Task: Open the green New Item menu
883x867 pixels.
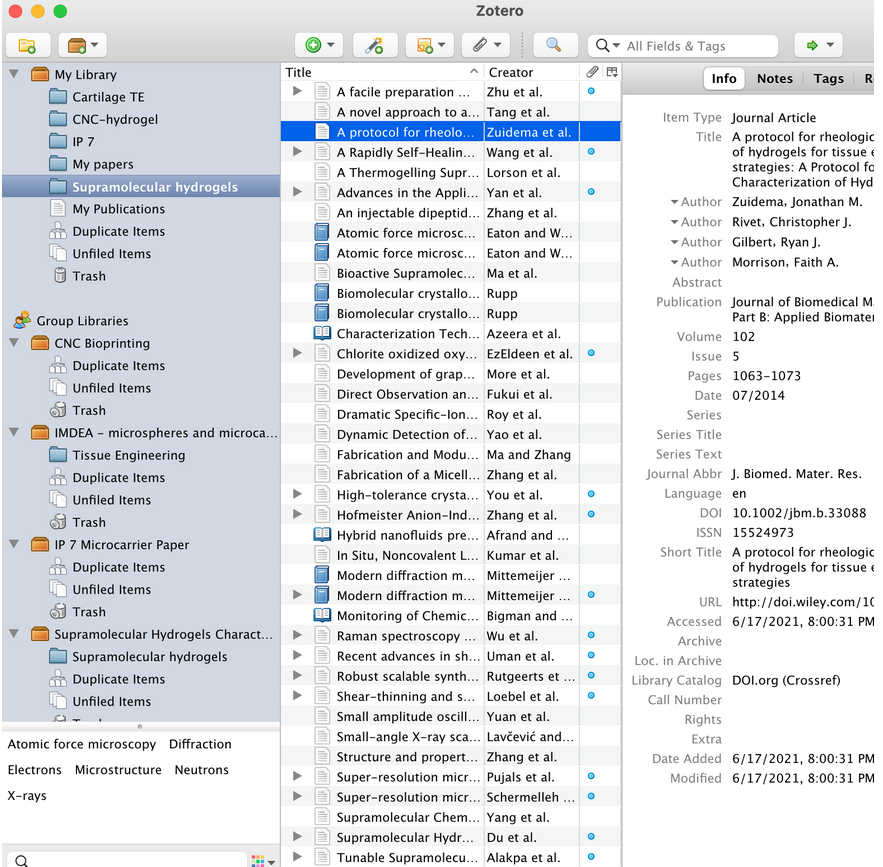Action: [x=319, y=46]
